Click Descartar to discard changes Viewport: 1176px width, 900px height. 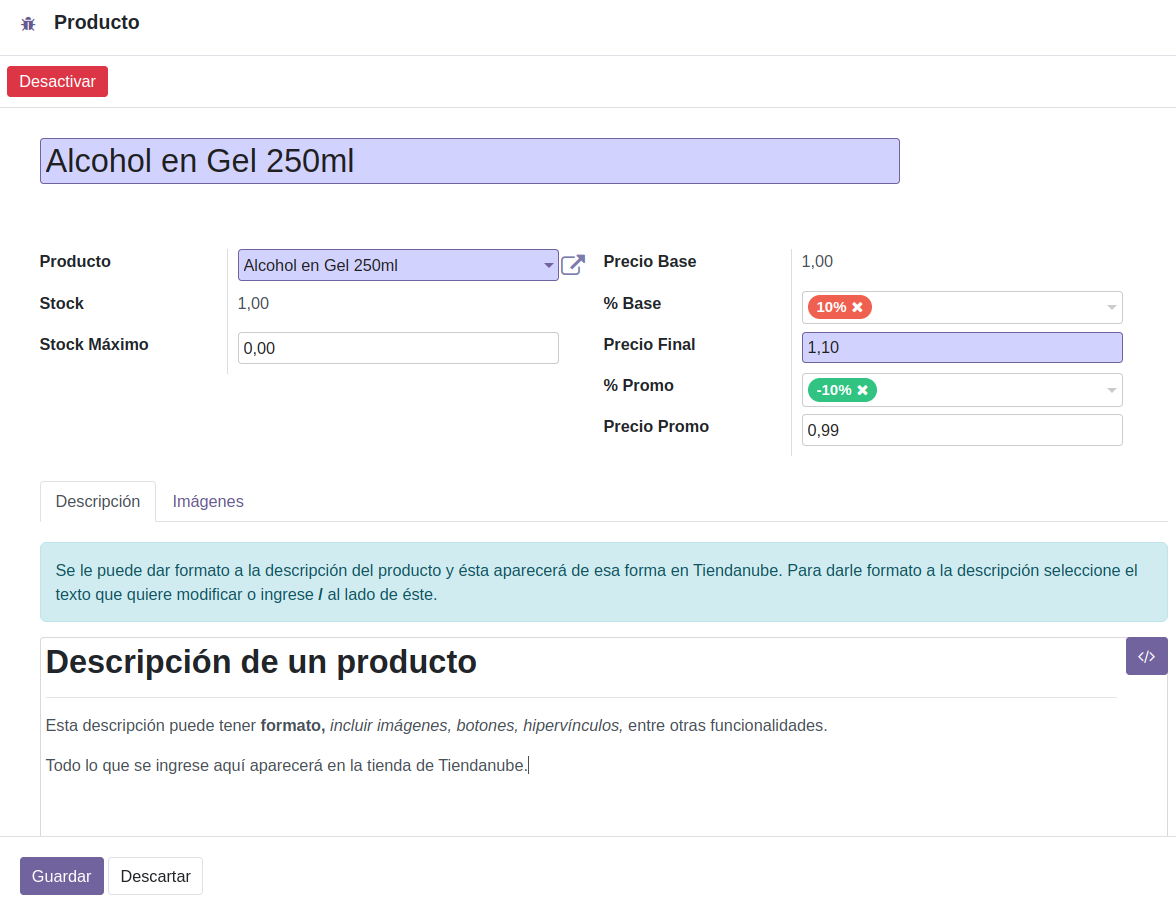(x=155, y=876)
